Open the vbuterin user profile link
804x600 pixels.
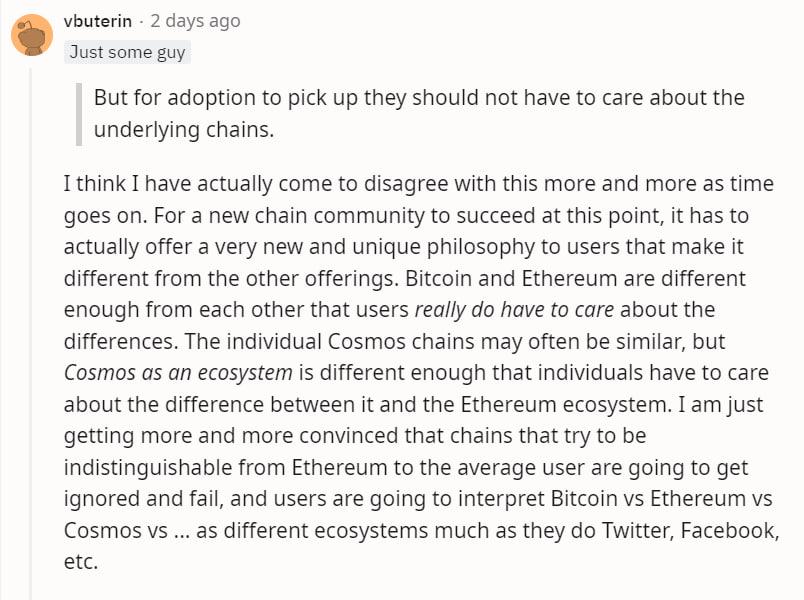(x=98, y=21)
